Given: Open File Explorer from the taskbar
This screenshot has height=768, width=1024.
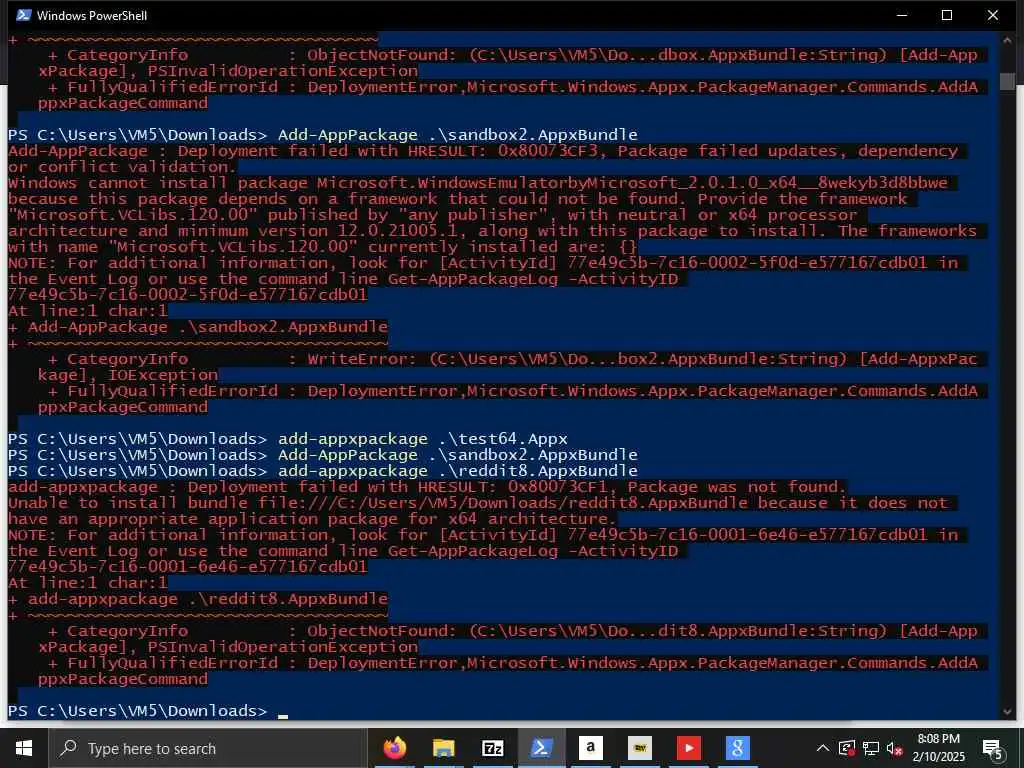Looking at the screenshot, I should (x=443, y=748).
